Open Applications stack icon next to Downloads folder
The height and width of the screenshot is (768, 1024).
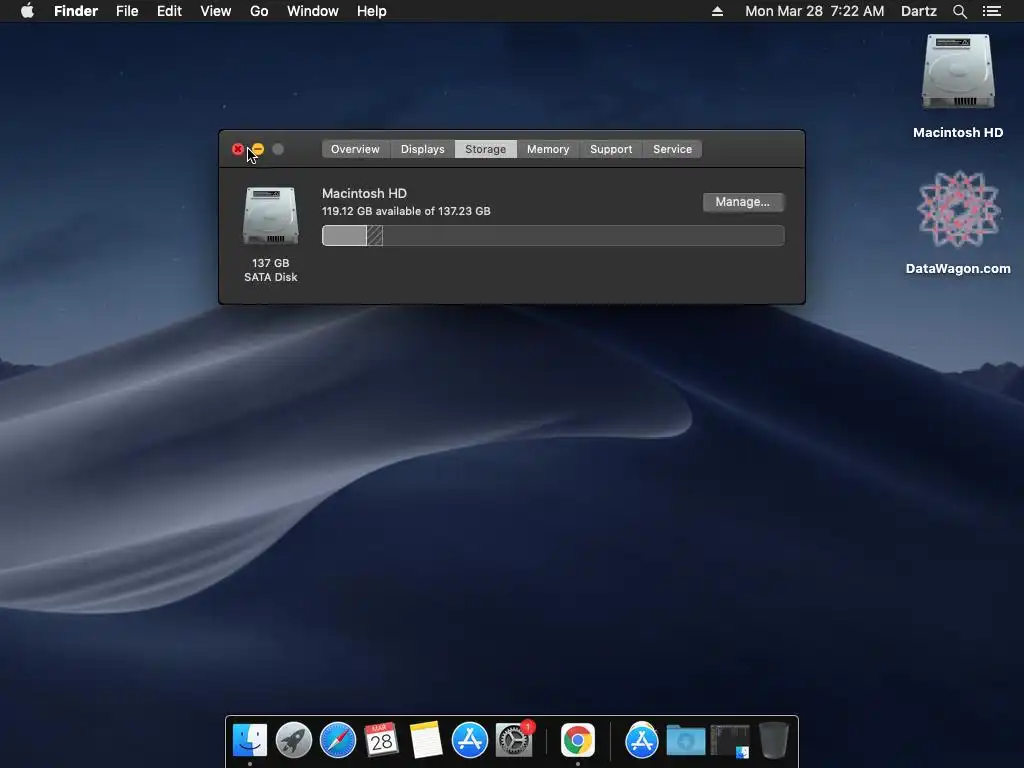pyautogui.click(x=641, y=740)
